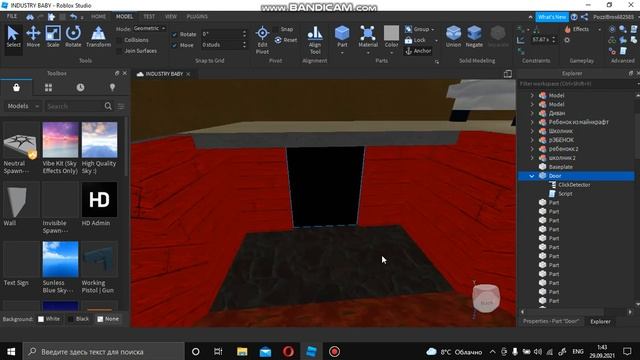Toggle the Collisions checkbox
640x360 pixels.
click(x=119, y=40)
